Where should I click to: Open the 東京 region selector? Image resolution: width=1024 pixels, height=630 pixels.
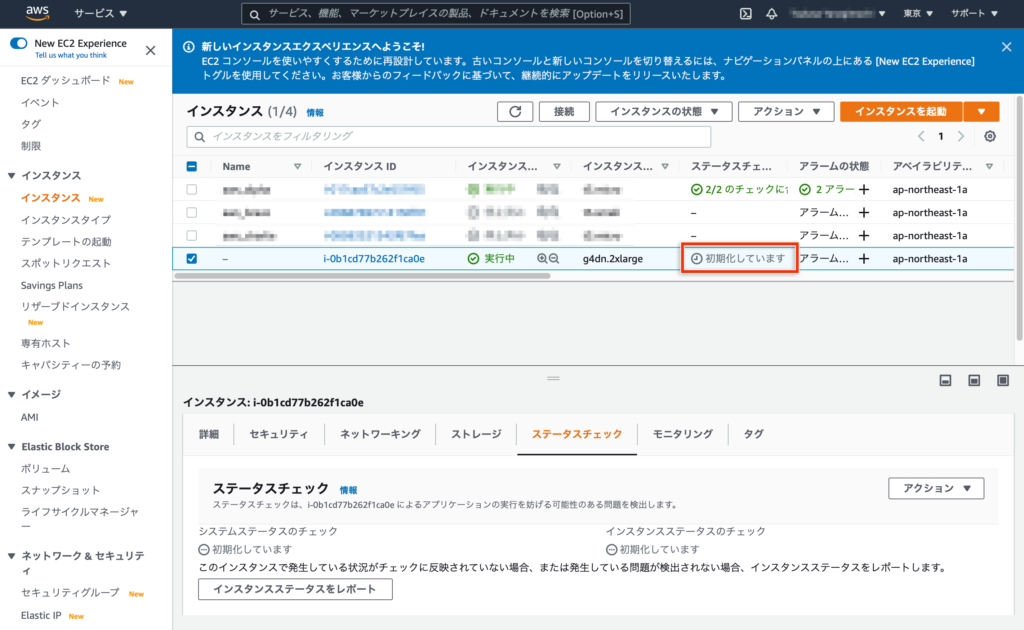tap(918, 13)
